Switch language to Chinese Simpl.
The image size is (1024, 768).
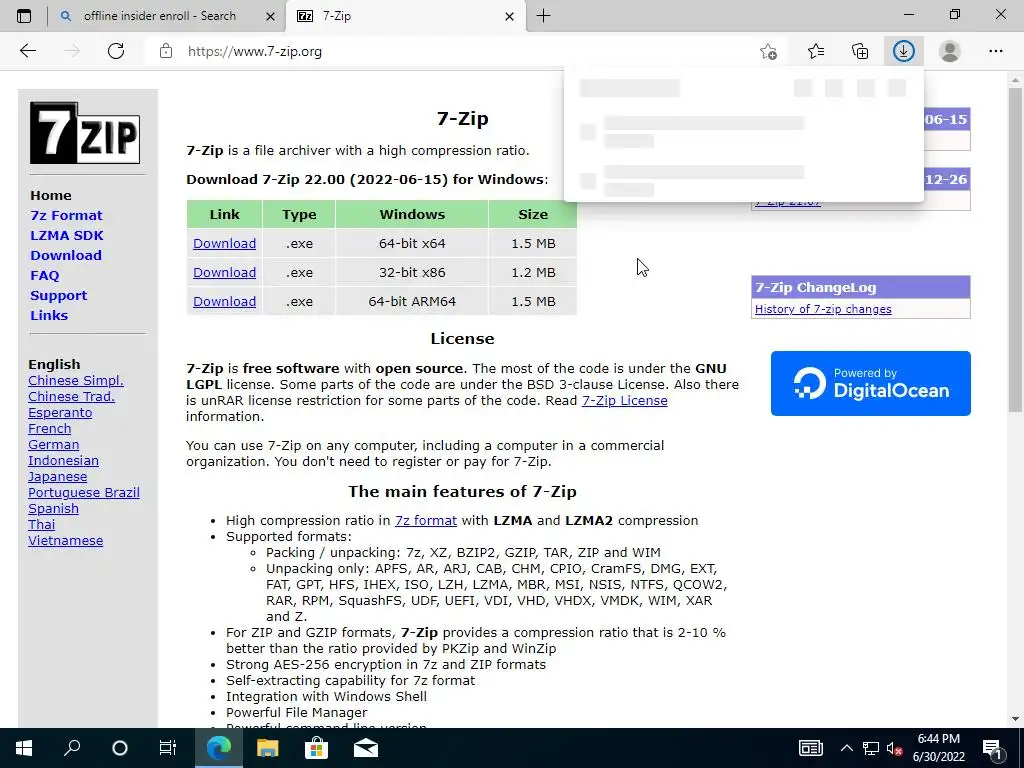pyautogui.click(x=76, y=381)
